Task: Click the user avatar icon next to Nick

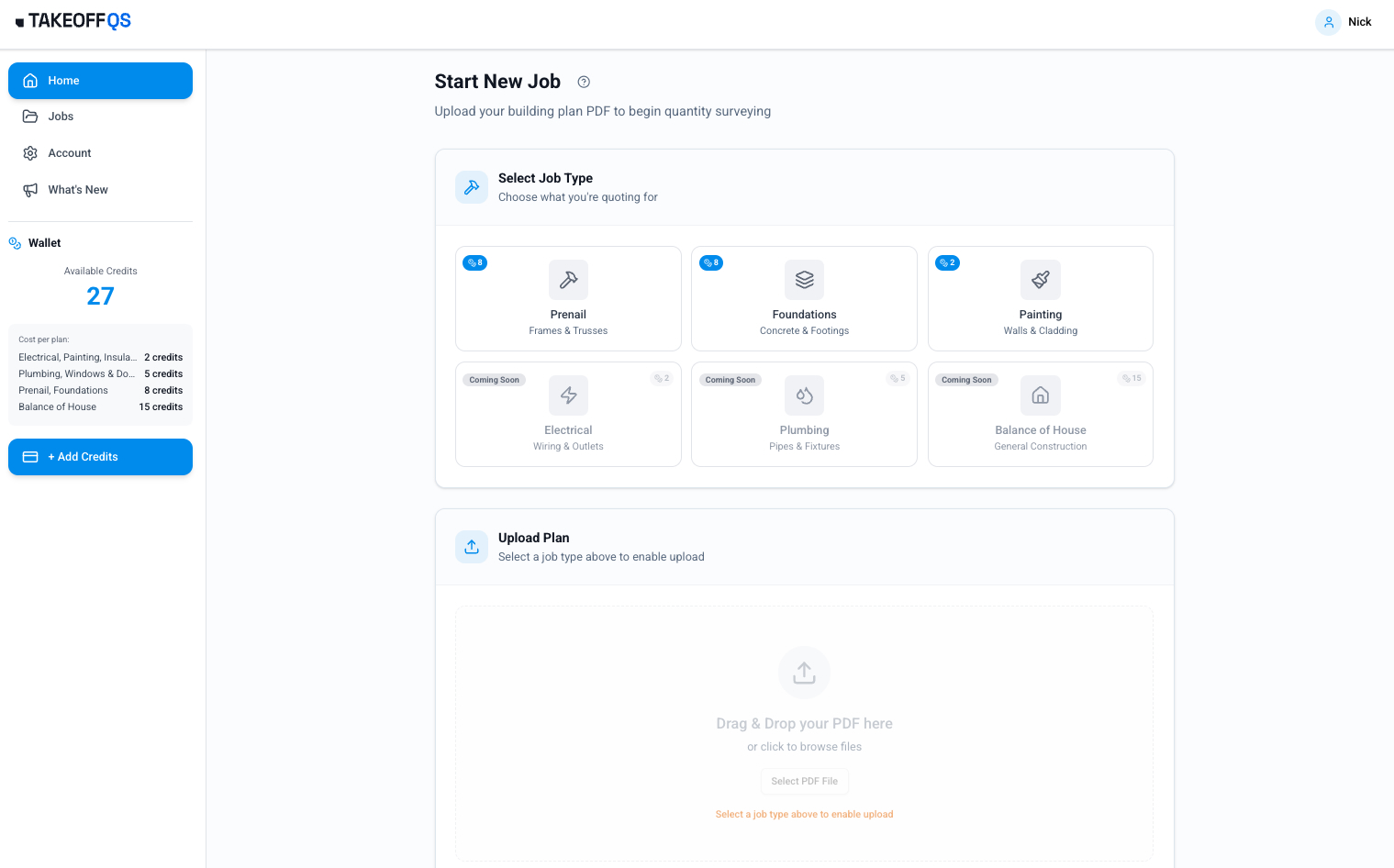Action: [x=1328, y=22]
